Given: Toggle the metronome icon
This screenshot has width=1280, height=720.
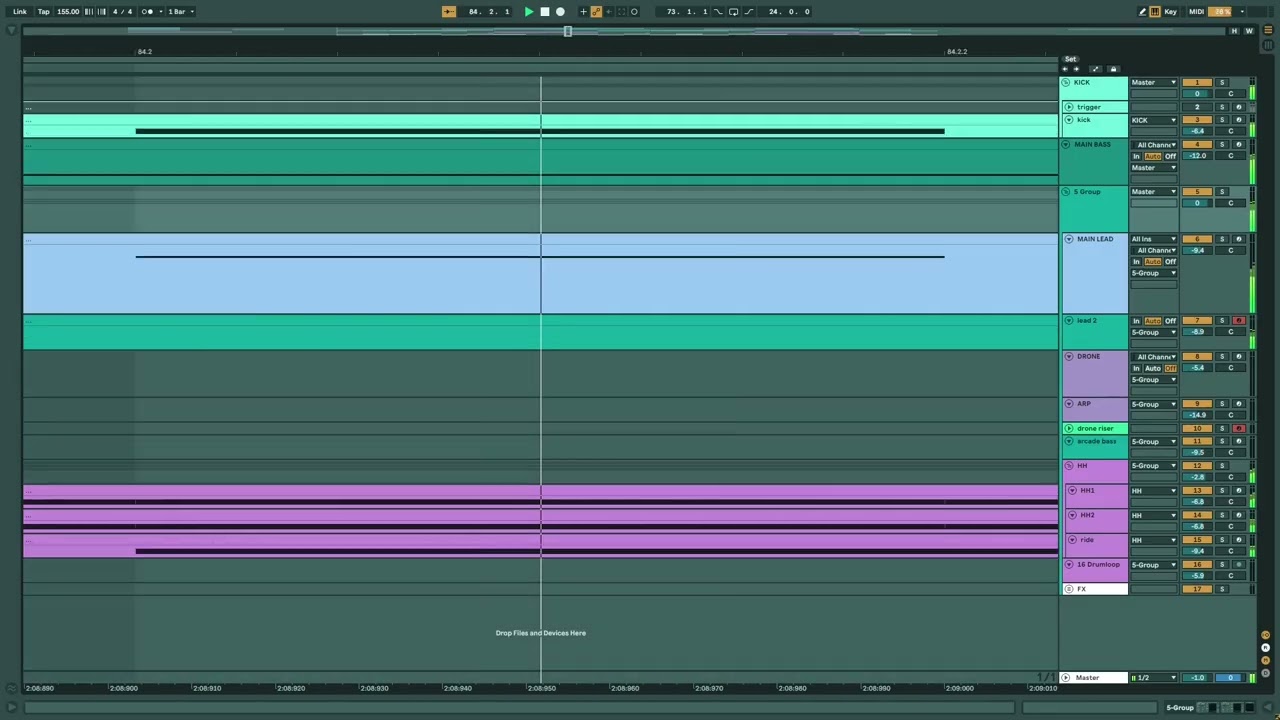Looking at the screenshot, I should click(x=148, y=12).
